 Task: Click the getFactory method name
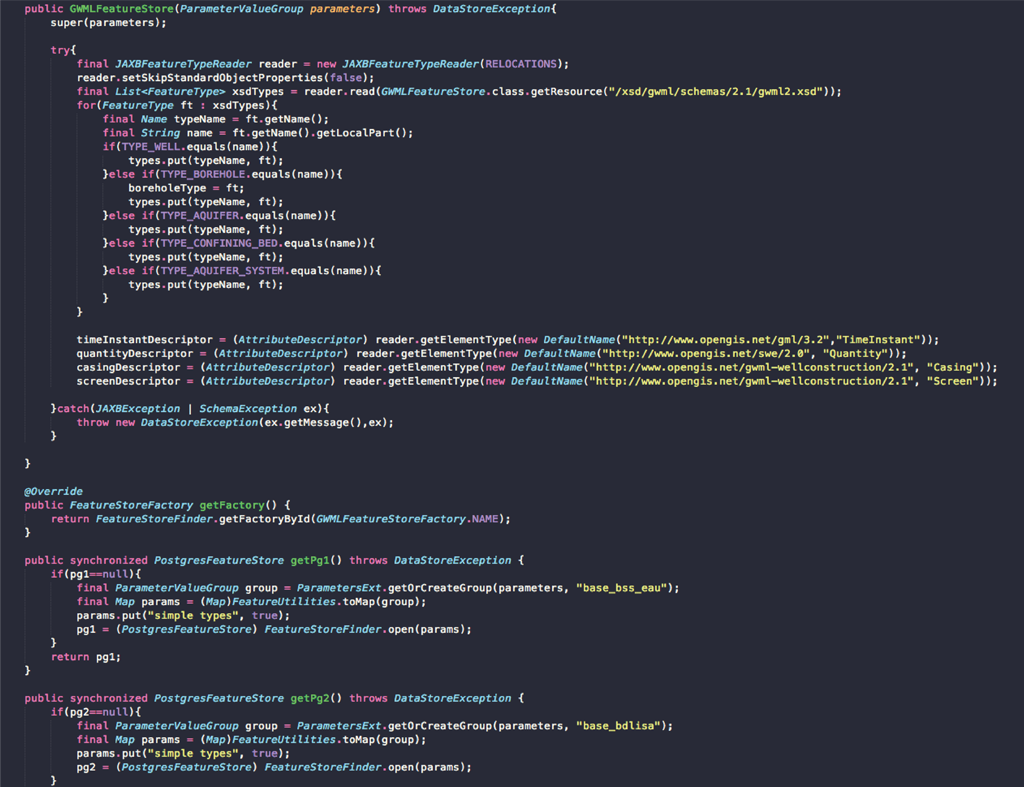click(233, 505)
